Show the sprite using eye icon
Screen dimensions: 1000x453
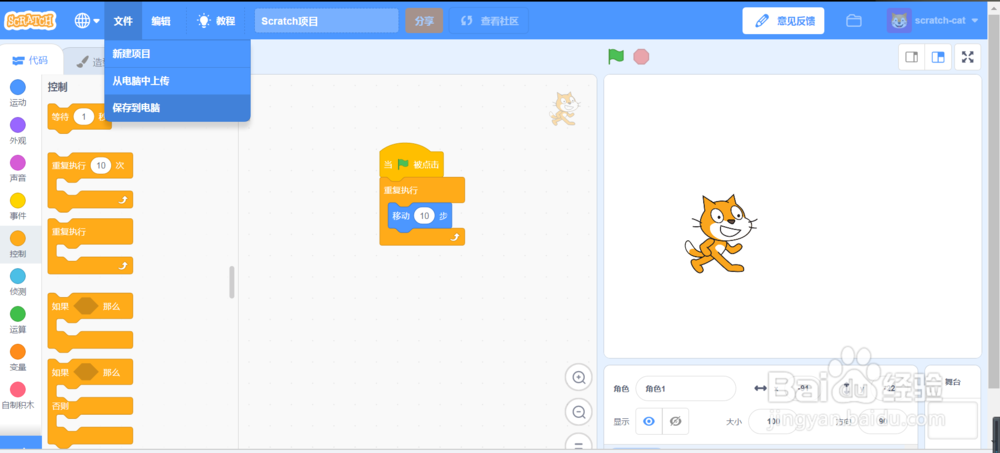(x=649, y=422)
